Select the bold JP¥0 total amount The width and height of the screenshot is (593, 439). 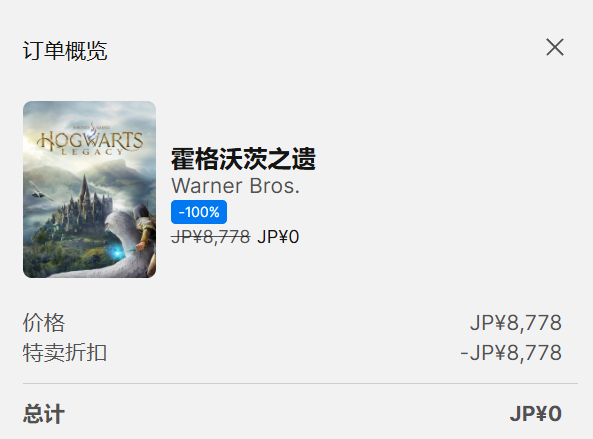pyautogui.click(x=536, y=414)
